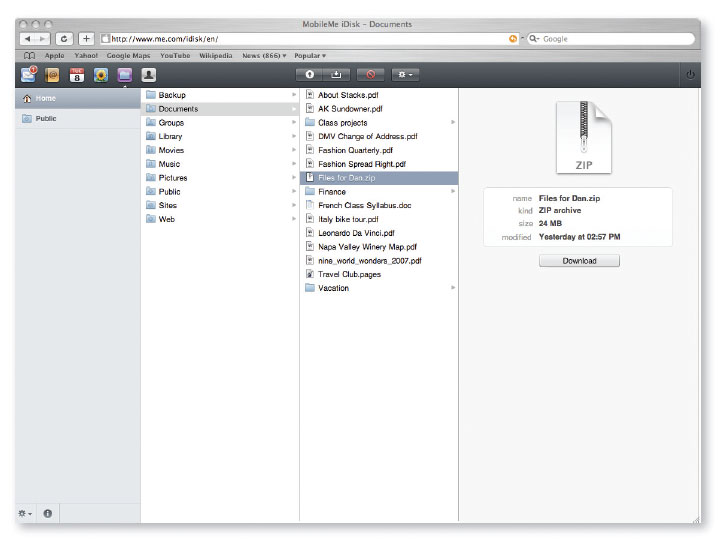Expand the Vacation folder arrow

pos(453,287)
